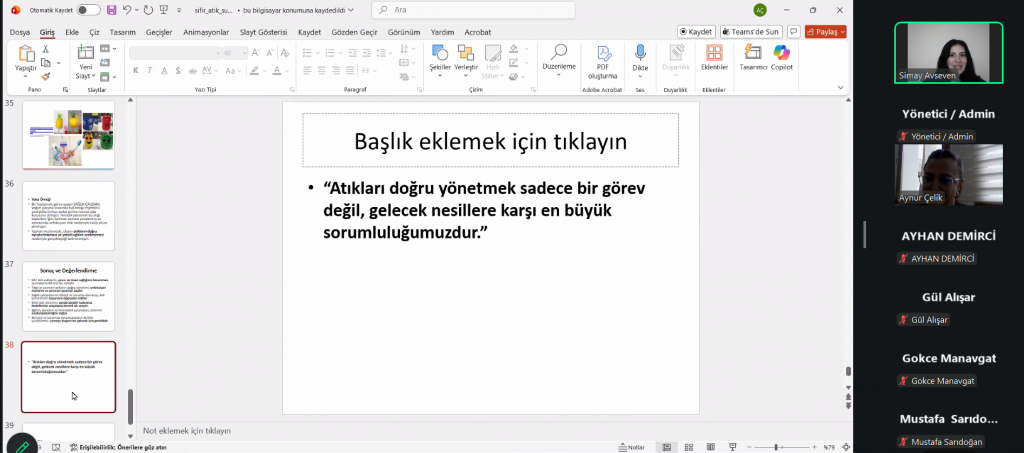This screenshot has height=453, width=1024.
Task: Open the Tasarım ribbon tab
Action: 122,31
